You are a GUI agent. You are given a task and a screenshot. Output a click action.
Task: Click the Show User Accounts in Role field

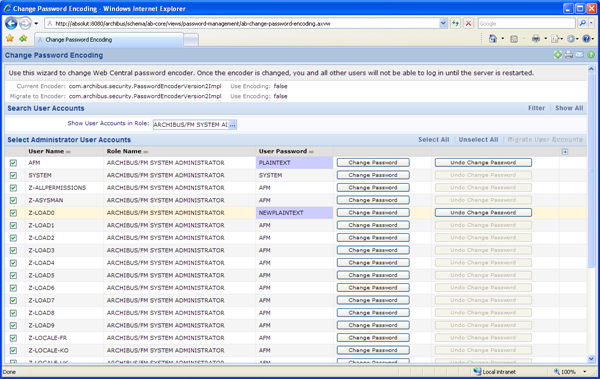[191, 125]
